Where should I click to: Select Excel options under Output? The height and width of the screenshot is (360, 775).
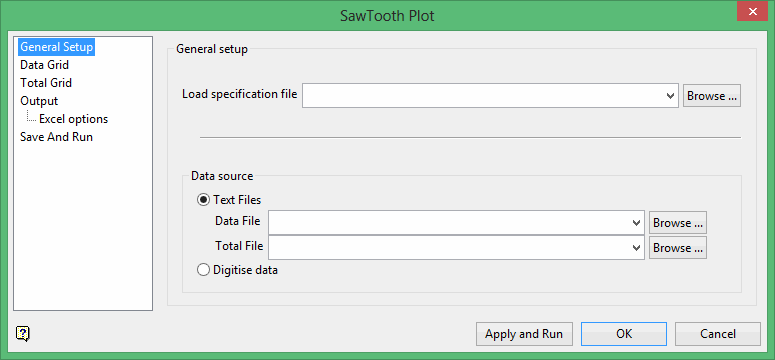[74, 119]
